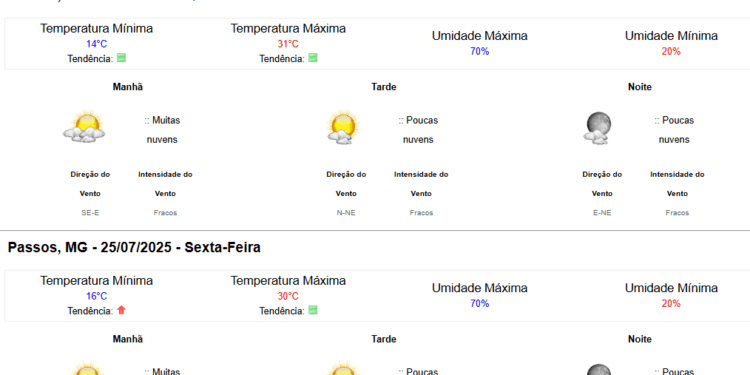This screenshot has width=750, height=375.
Task: Click the first Noite period heading
Action: pos(640,87)
